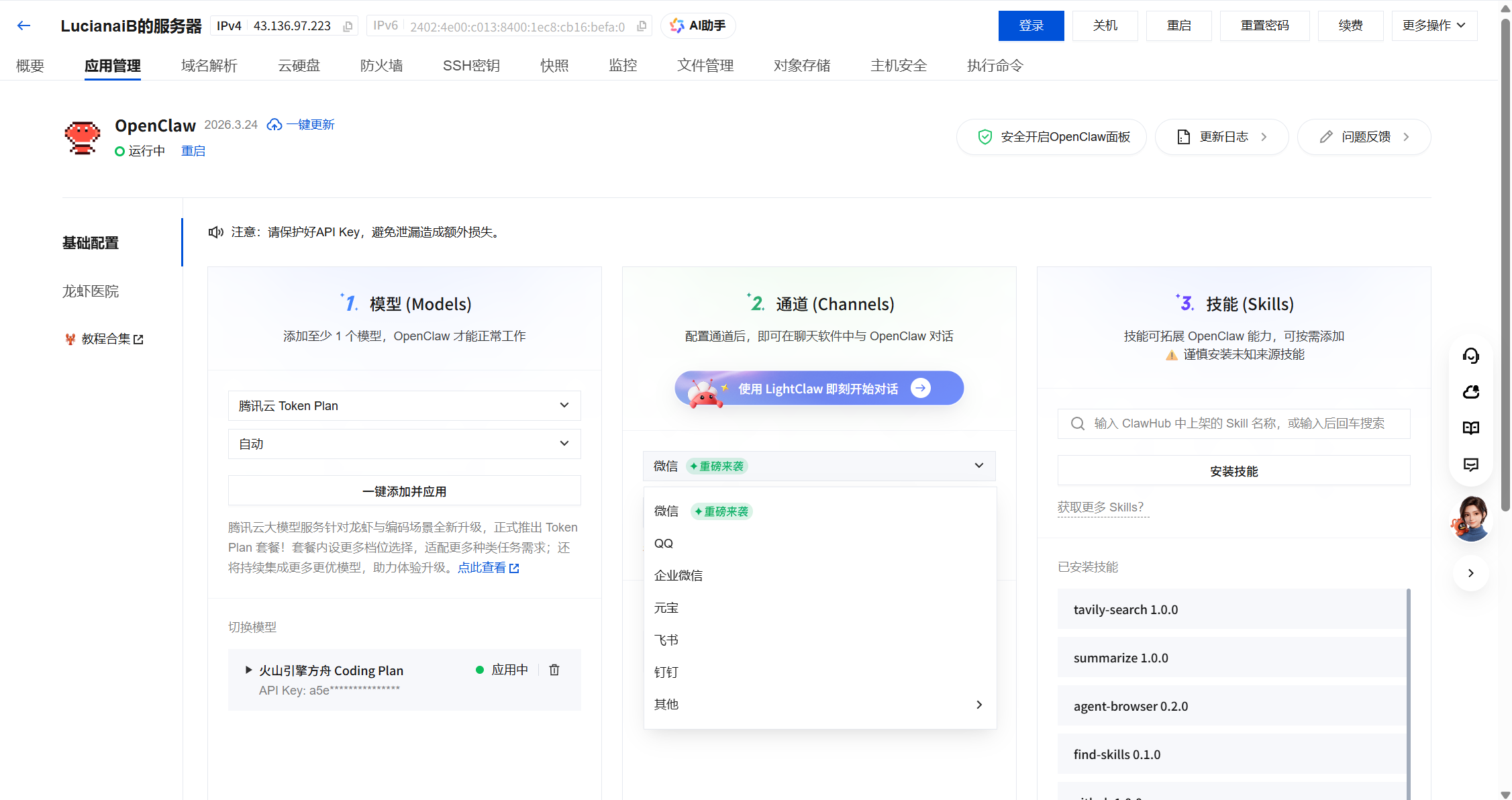
Task: Delete the 火山引擎方舟 Coding Plan model
Action: [x=554, y=670]
